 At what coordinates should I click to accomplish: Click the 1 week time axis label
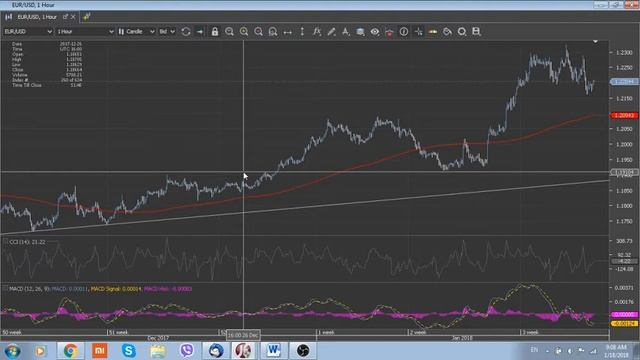[x=327, y=333]
